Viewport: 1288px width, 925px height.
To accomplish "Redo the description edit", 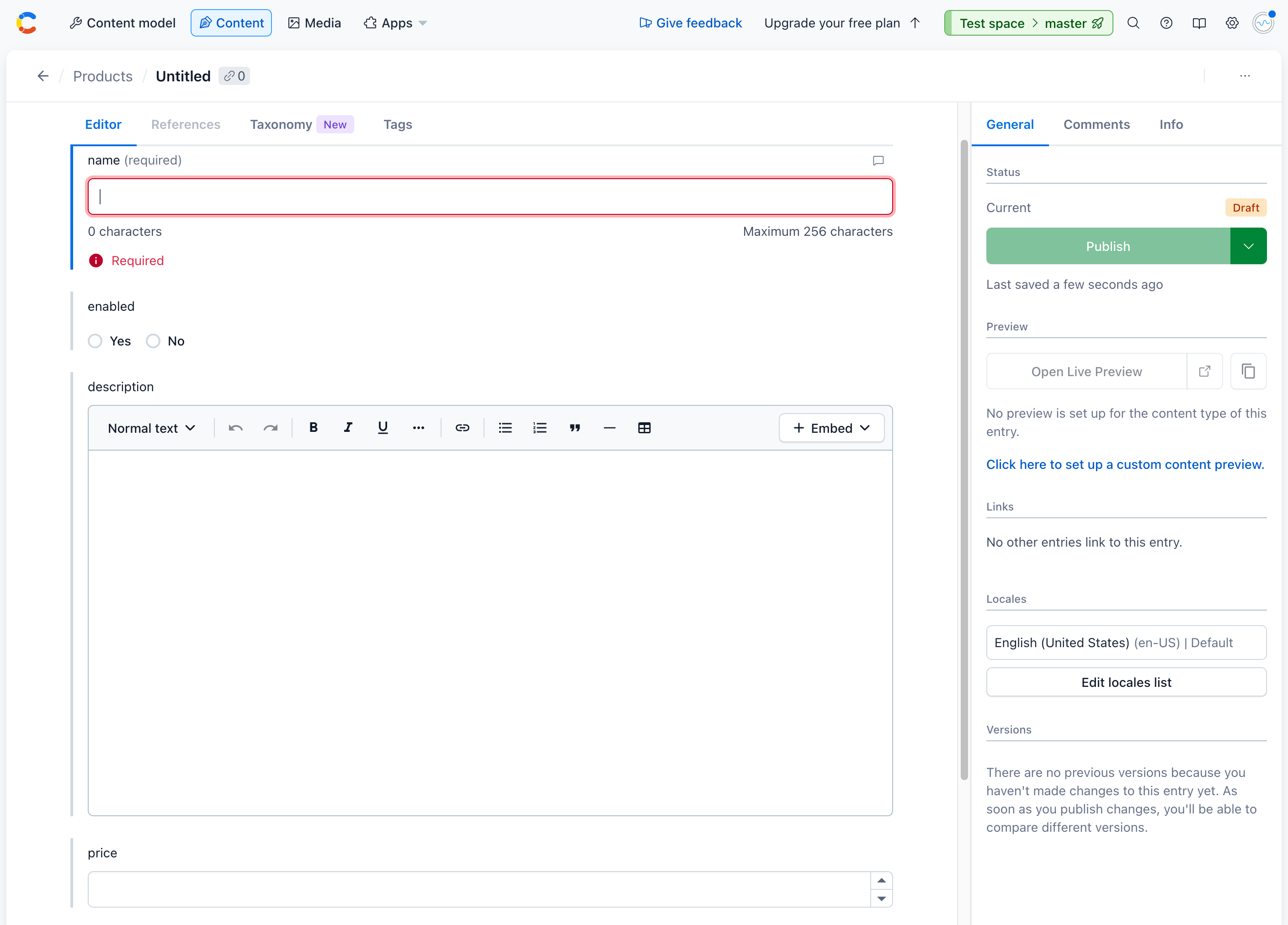I will coord(270,428).
